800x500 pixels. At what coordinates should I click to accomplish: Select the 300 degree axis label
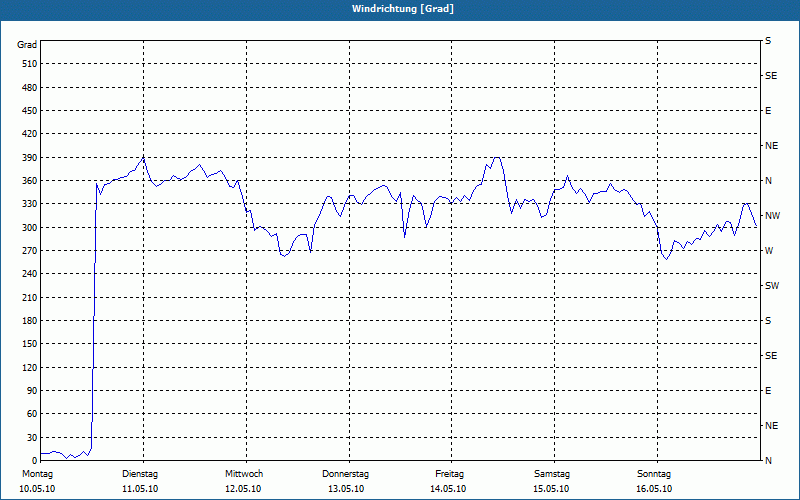click(x=30, y=228)
